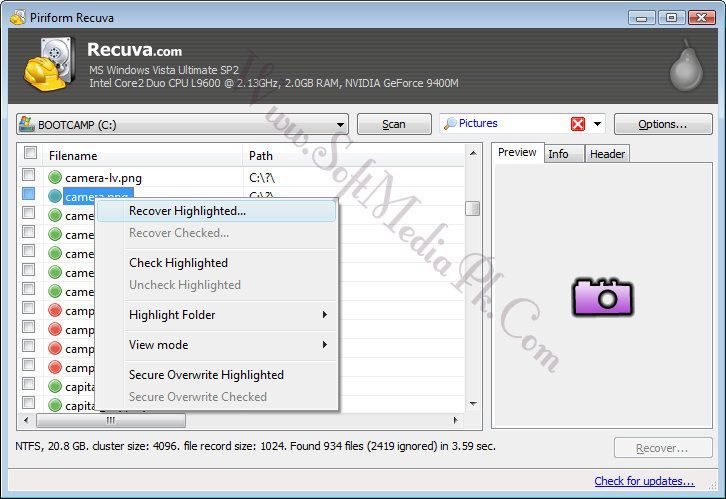Click the vertical scrollbar thumb

(x=472, y=208)
